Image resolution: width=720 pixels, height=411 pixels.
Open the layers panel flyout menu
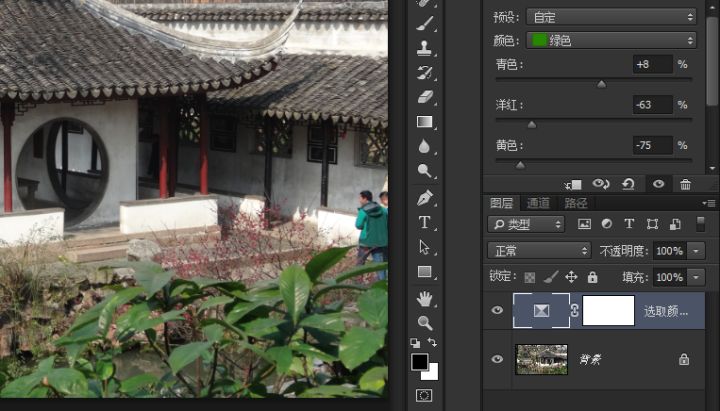[x=711, y=203]
